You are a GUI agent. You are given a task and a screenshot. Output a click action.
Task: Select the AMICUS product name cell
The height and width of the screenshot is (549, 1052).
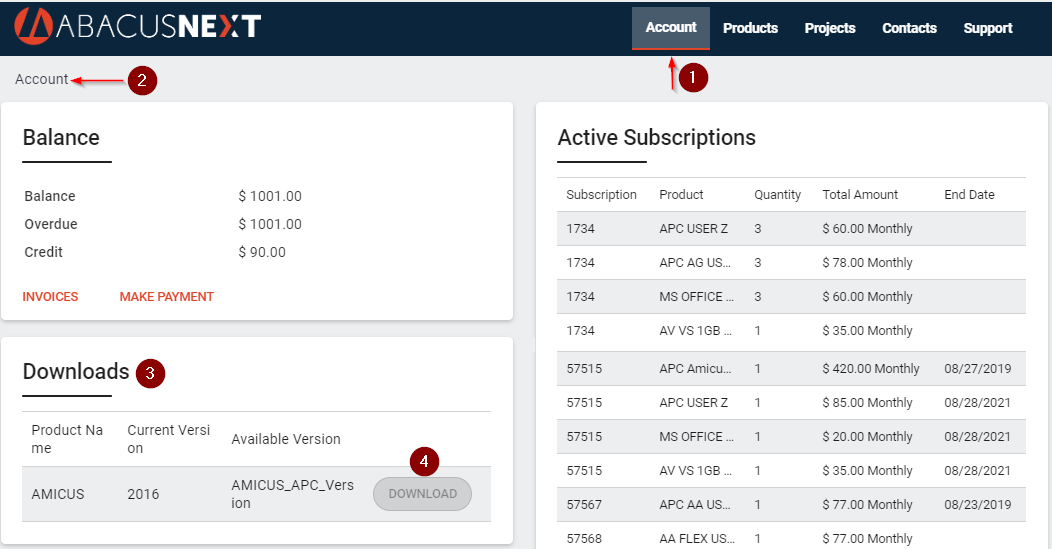point(58,494)
